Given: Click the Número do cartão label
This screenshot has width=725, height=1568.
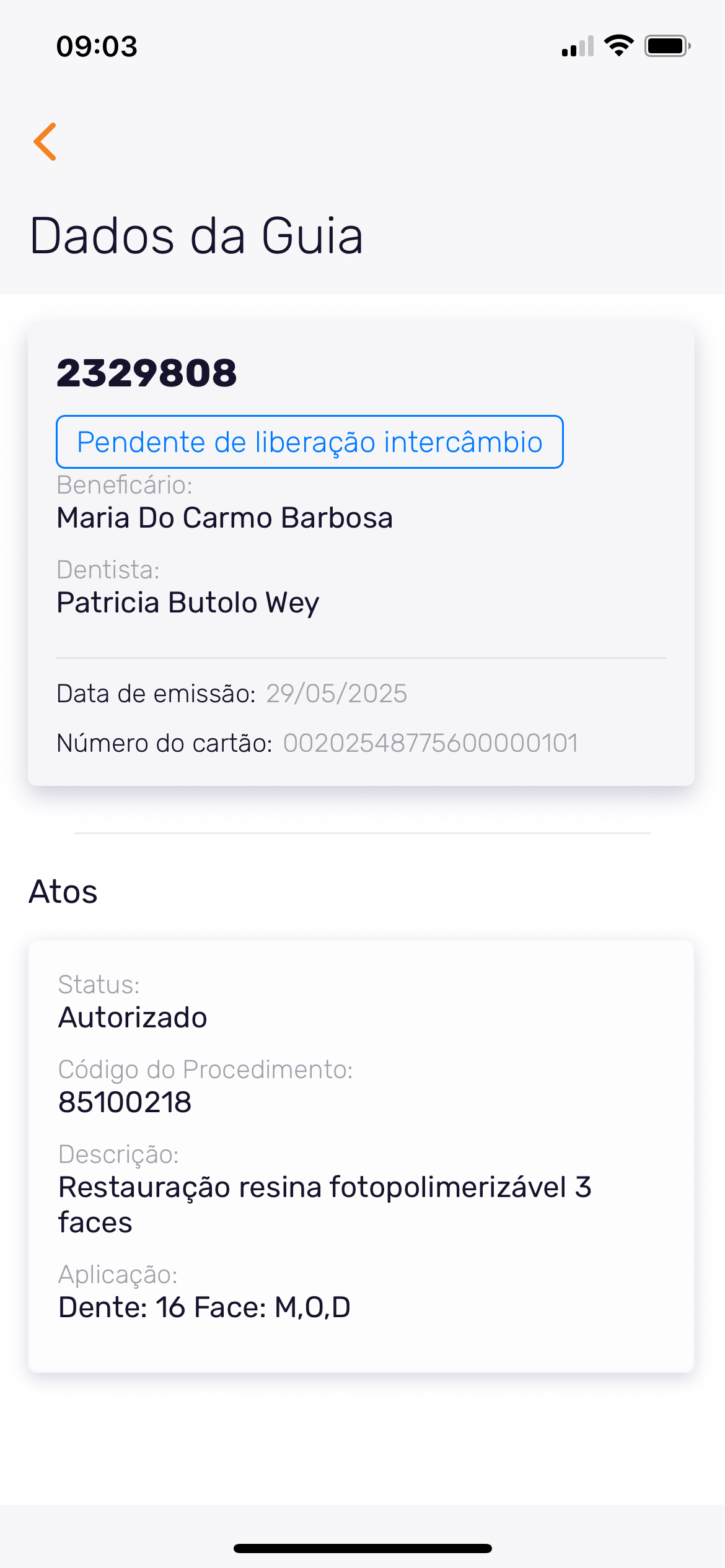Looking at the screenshot, I should tap(164, 743).
